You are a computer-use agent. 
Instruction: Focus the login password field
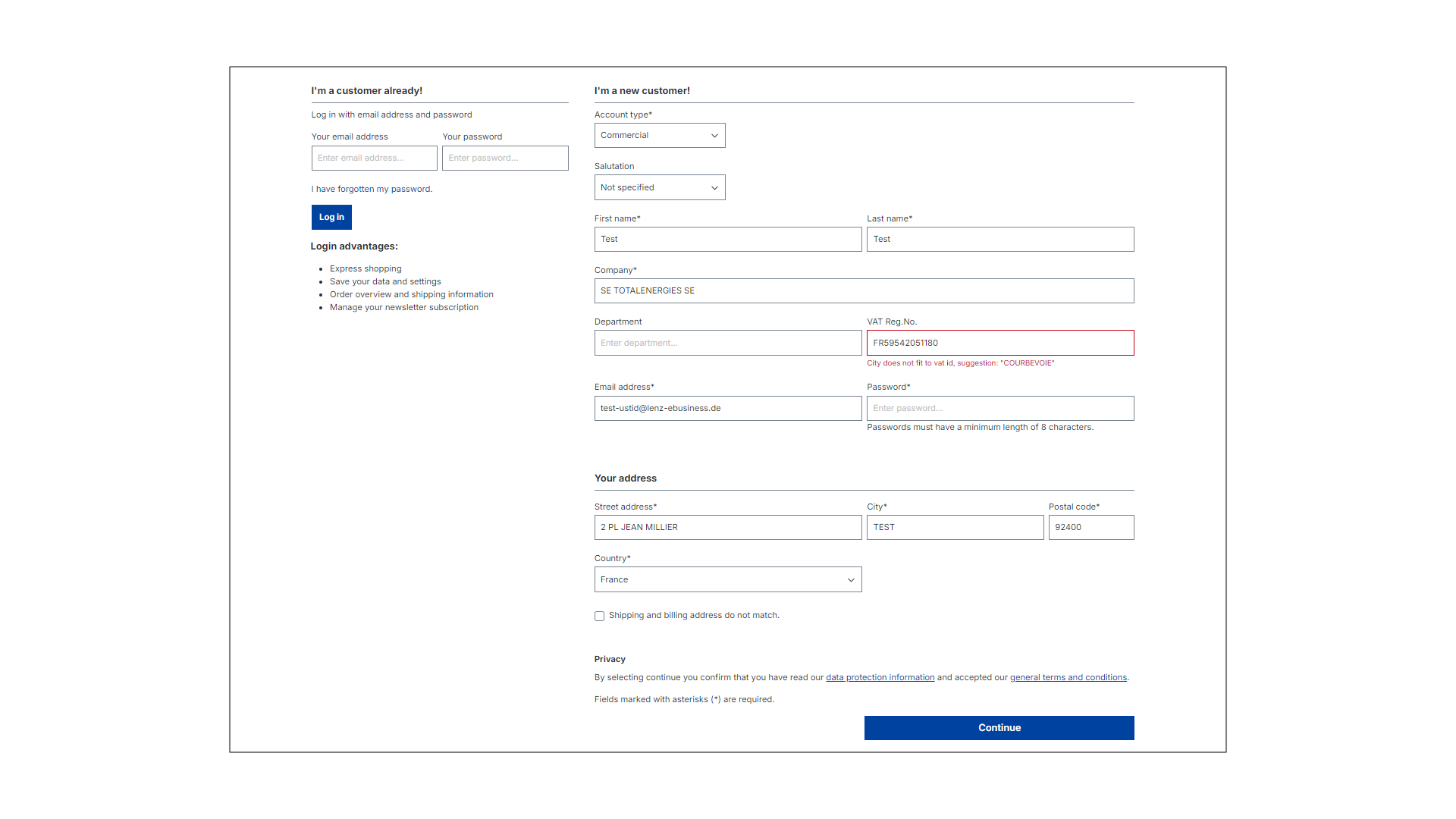[505, 158]
